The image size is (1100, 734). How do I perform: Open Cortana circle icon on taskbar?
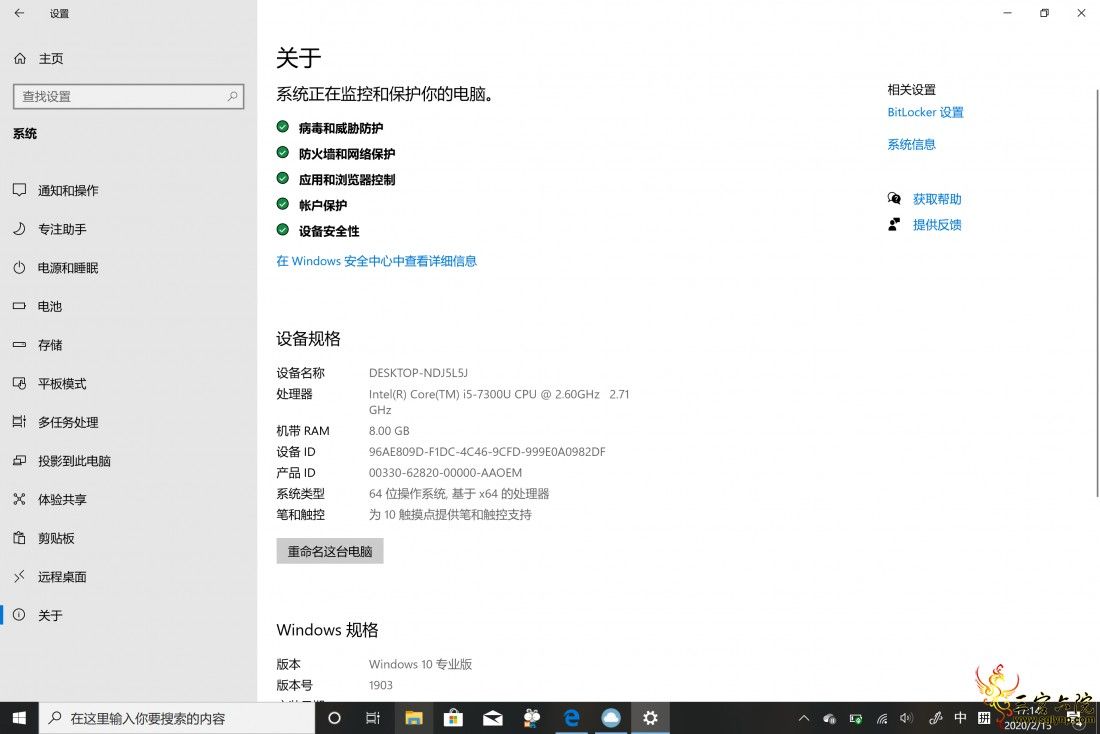(335, 718)
